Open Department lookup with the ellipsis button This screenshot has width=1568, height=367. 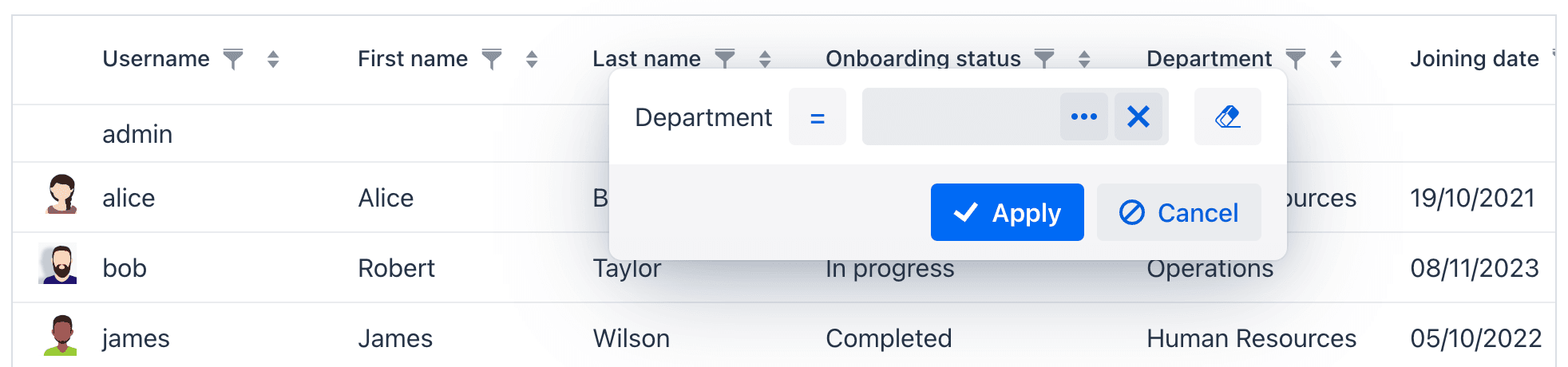click(x=1083, y=117)
